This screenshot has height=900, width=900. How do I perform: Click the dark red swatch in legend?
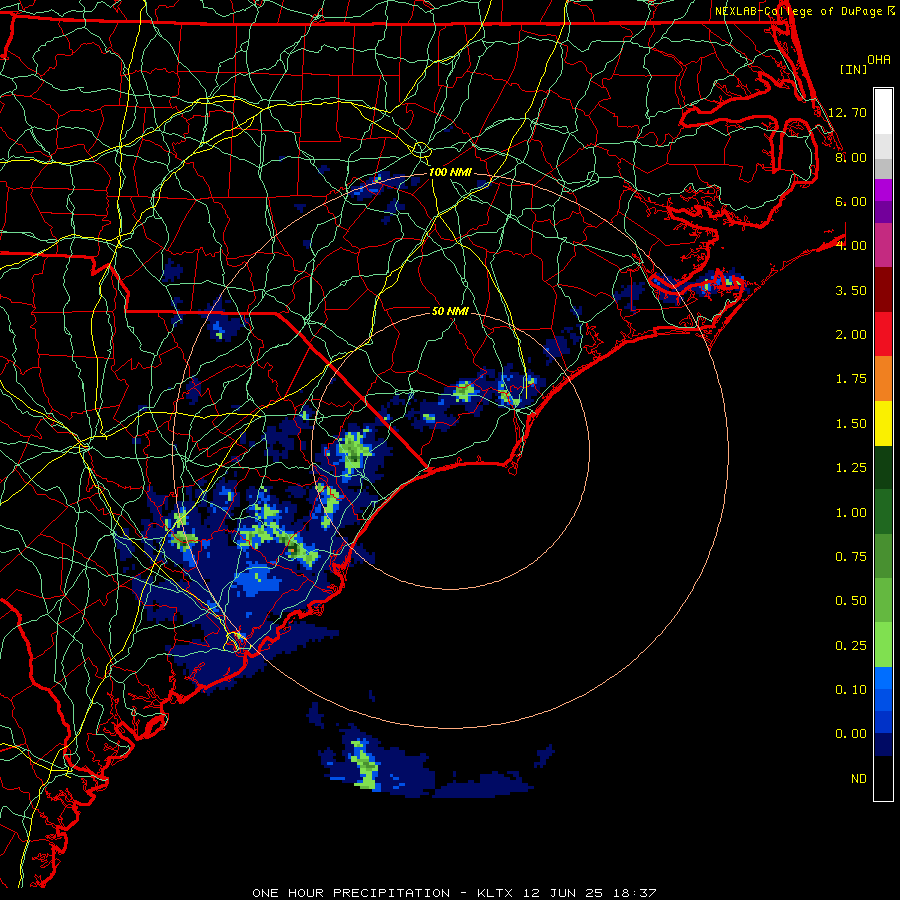pos(883,290)
